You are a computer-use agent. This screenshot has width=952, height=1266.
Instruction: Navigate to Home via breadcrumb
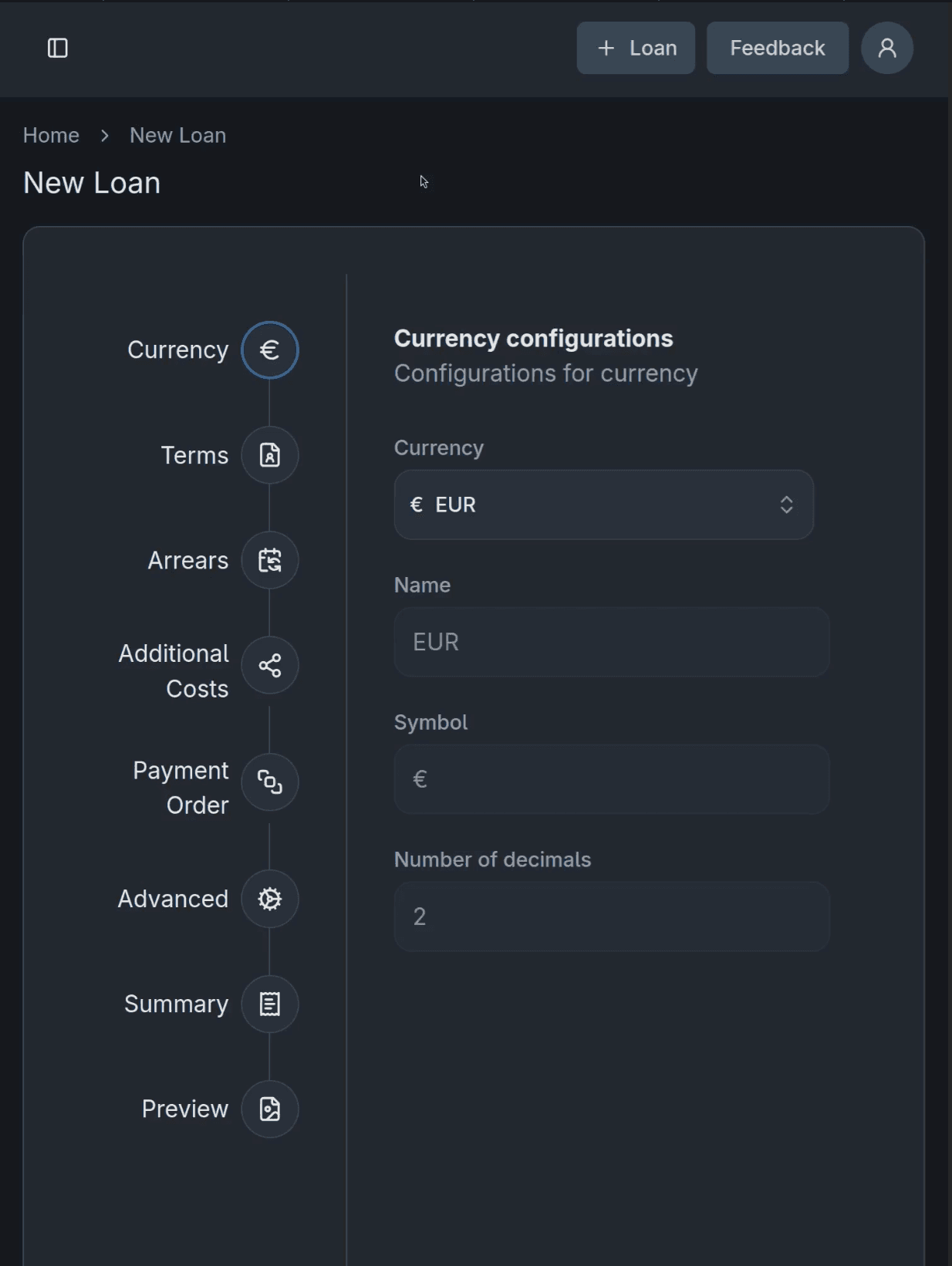click(x=51, y=134)
